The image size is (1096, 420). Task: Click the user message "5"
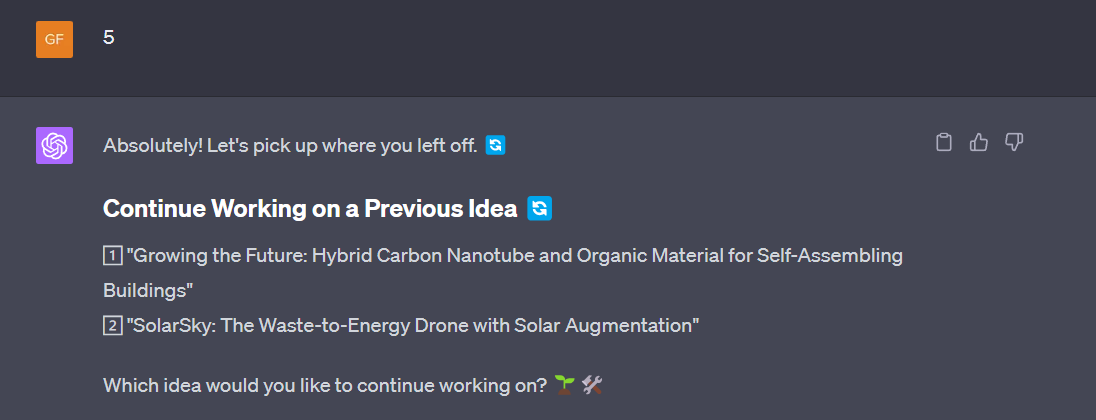[x=109, y=38]
